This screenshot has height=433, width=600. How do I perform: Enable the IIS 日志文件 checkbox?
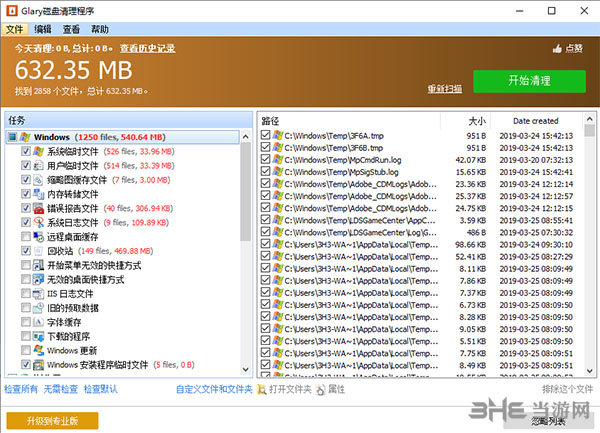pos(26,293)
